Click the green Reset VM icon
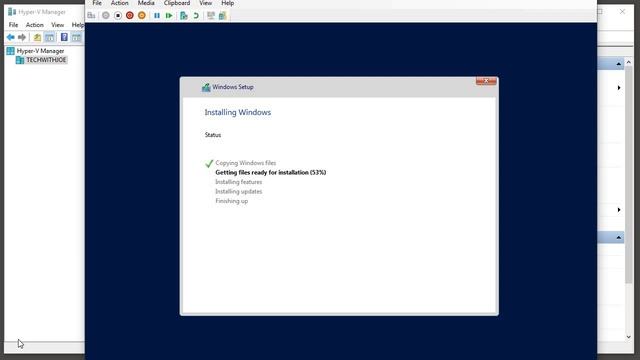Screen dimensions: 640x360 (x=169, y=16)
